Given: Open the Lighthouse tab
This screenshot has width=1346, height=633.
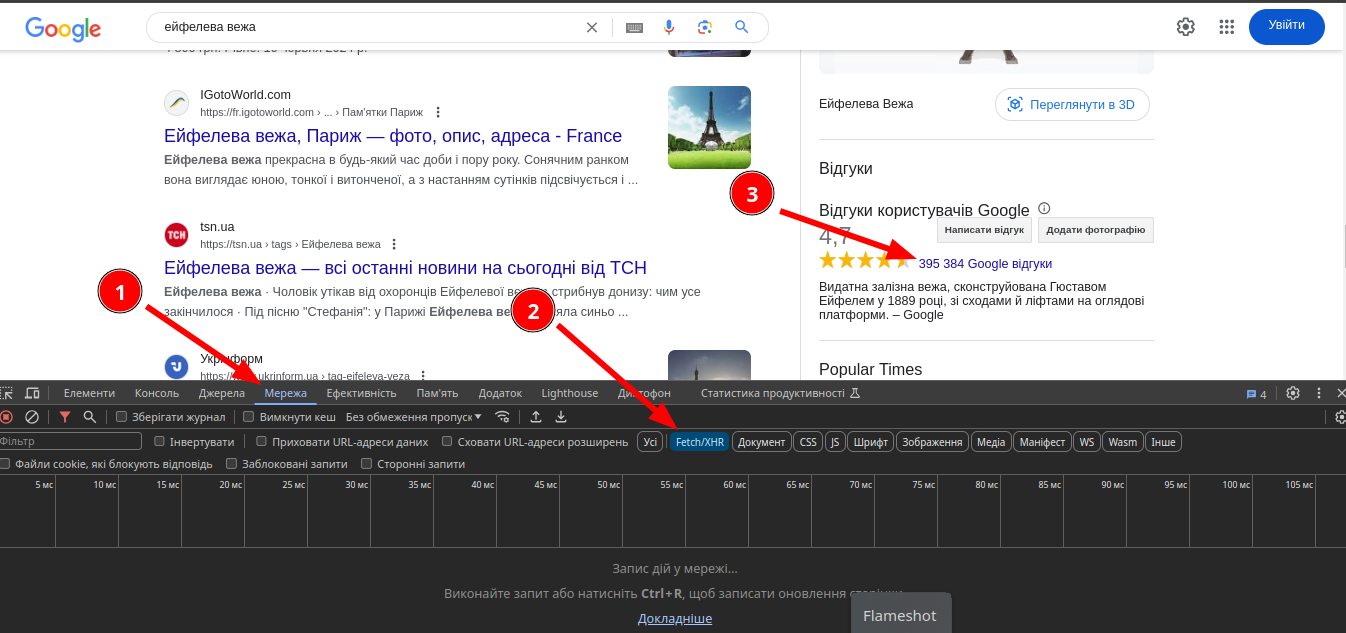Looking at the screenshot, I should click(570, 393).
